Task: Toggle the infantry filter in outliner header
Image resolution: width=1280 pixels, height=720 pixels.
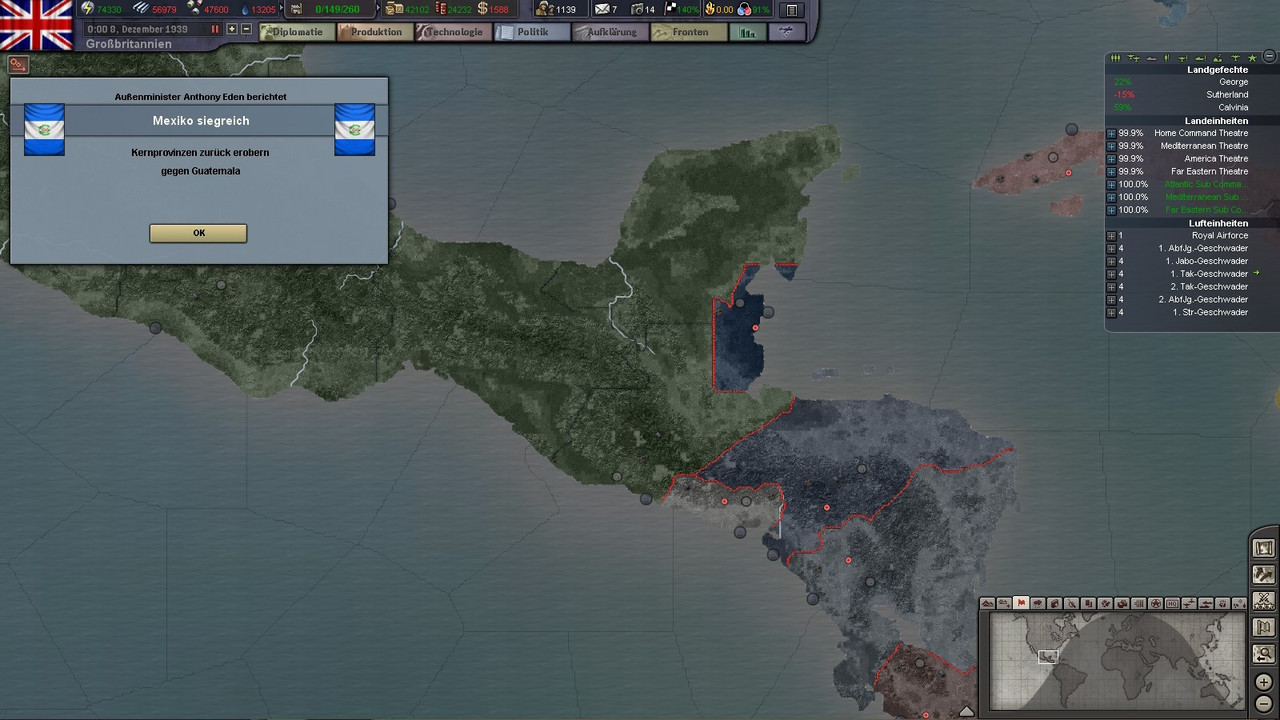Action: click(1115, 58)
